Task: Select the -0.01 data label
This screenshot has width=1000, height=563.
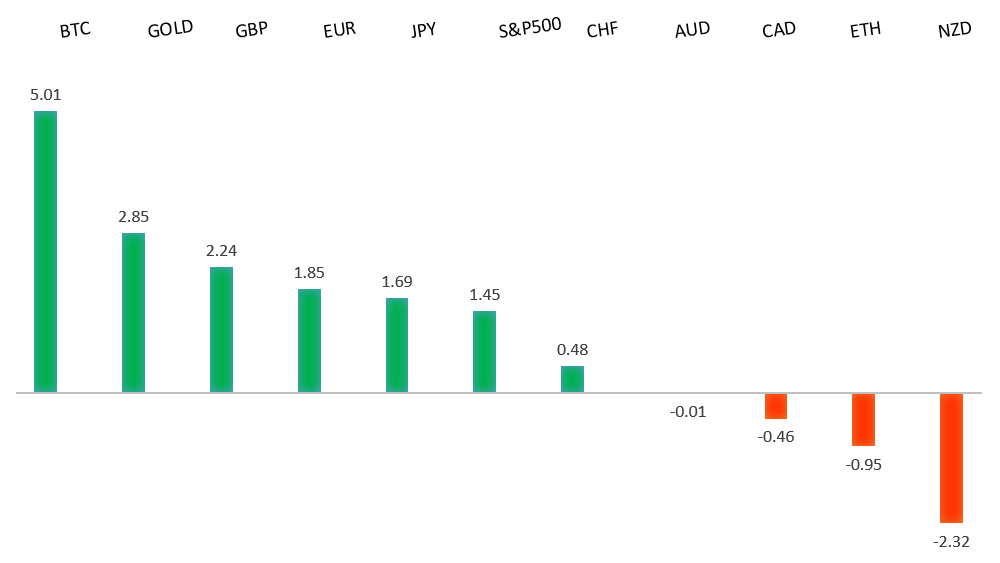Action: 689,411
